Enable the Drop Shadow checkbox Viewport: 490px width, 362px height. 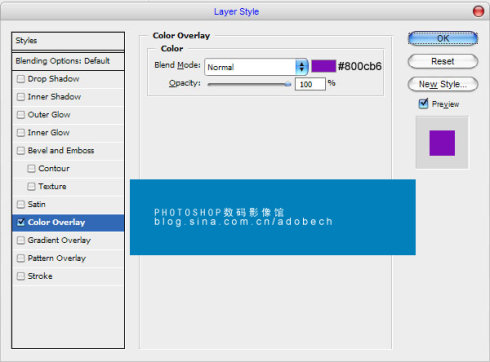pos(21,79)
